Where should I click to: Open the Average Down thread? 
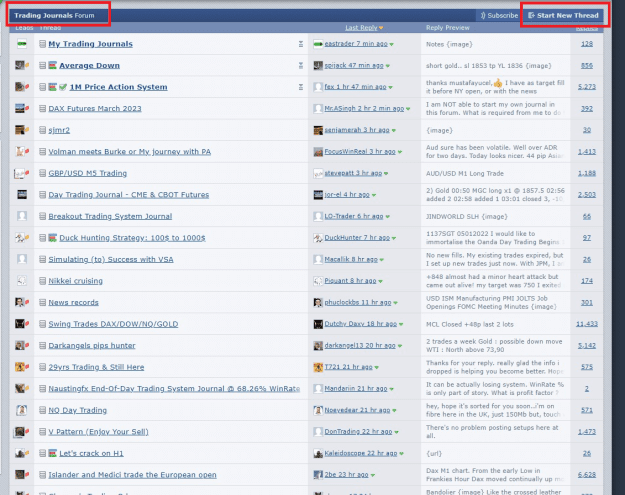point(89,65)
